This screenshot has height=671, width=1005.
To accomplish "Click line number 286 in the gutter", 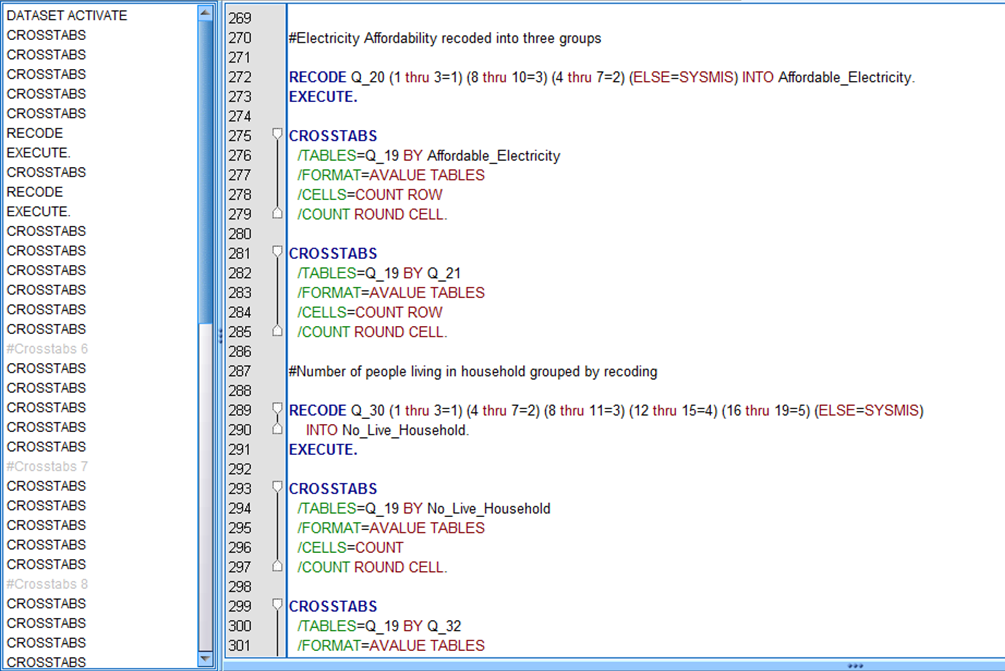I will click(x=240, y=352).
